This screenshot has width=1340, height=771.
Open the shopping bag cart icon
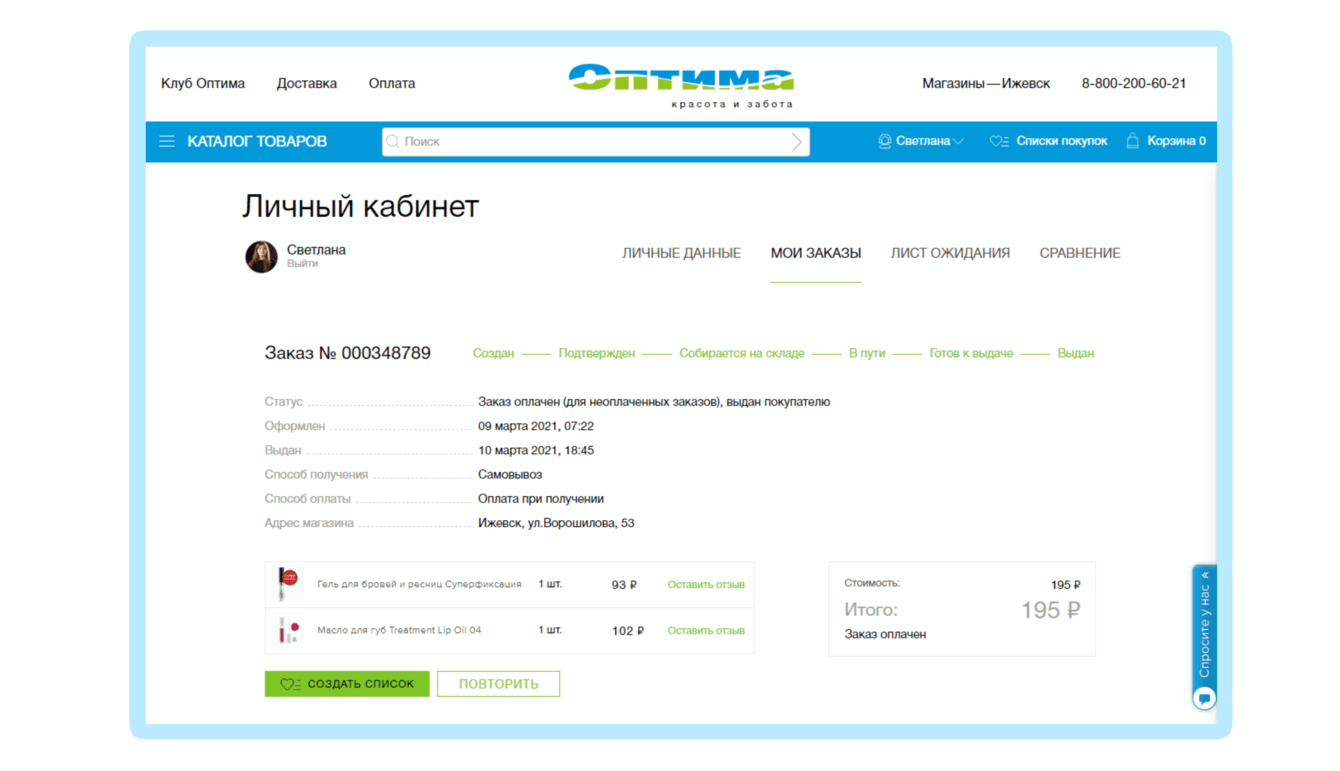1133,141
